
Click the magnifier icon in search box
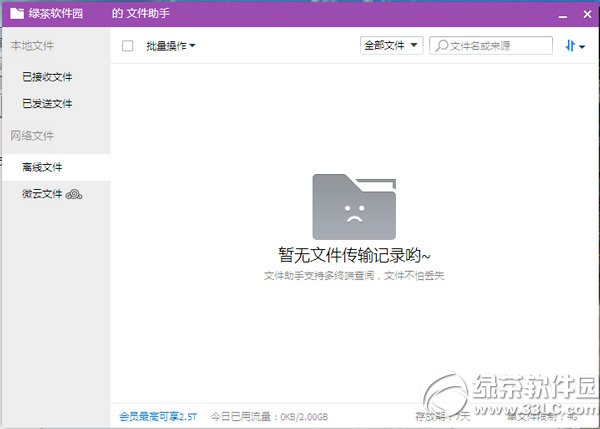[x=441, y=46]
